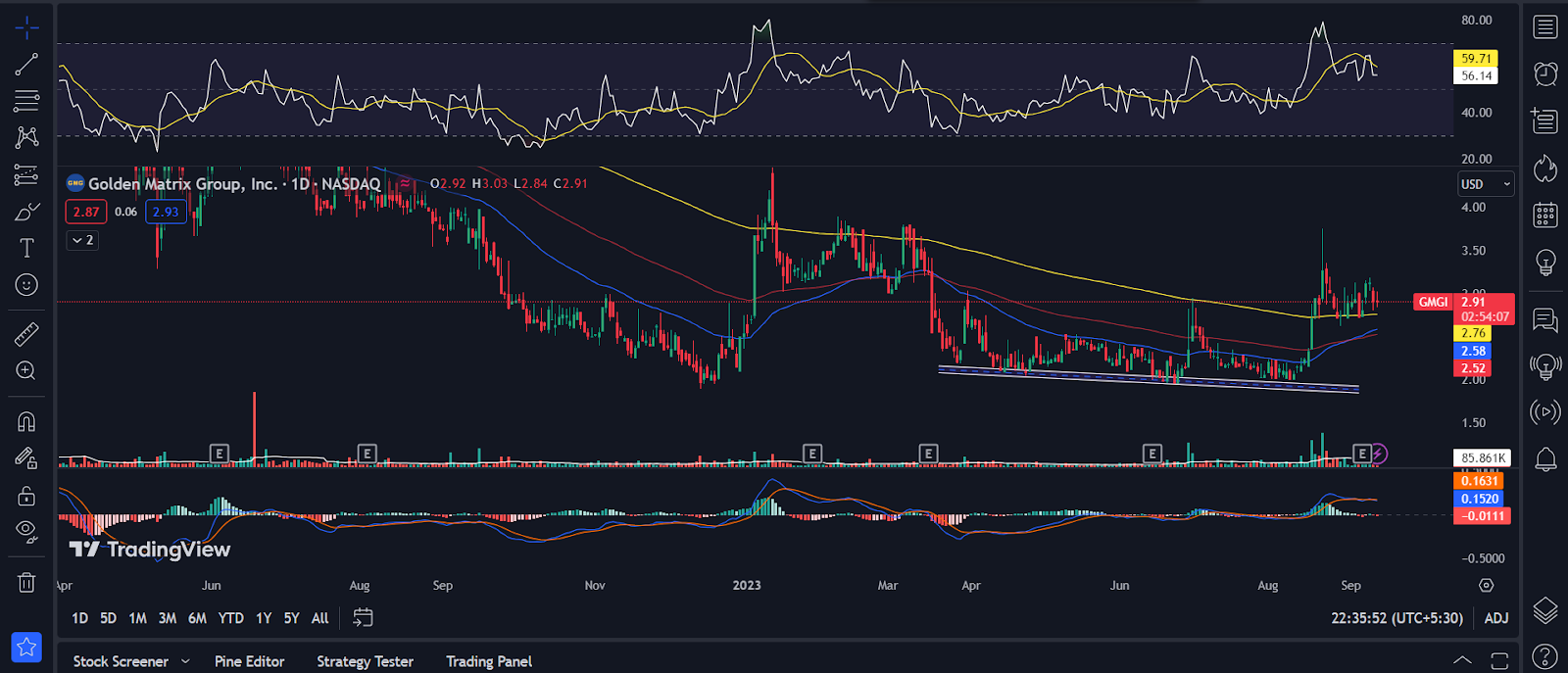Viewport: 1568px width, 673px height.
Task: Toggle stay in drawing mode
Action: (x=26, y=458)
